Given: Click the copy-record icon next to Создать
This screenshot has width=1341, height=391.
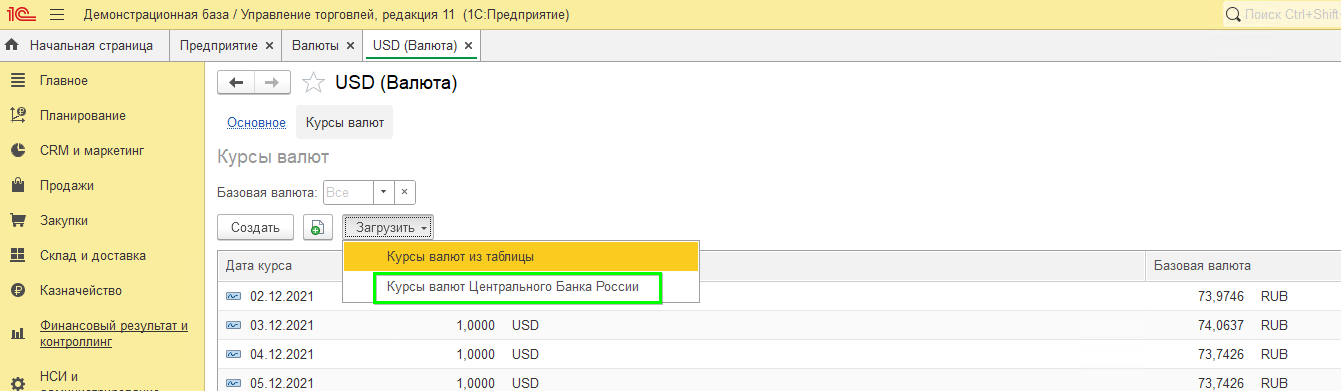Looking at the screenshot, I should pos(318,227).
